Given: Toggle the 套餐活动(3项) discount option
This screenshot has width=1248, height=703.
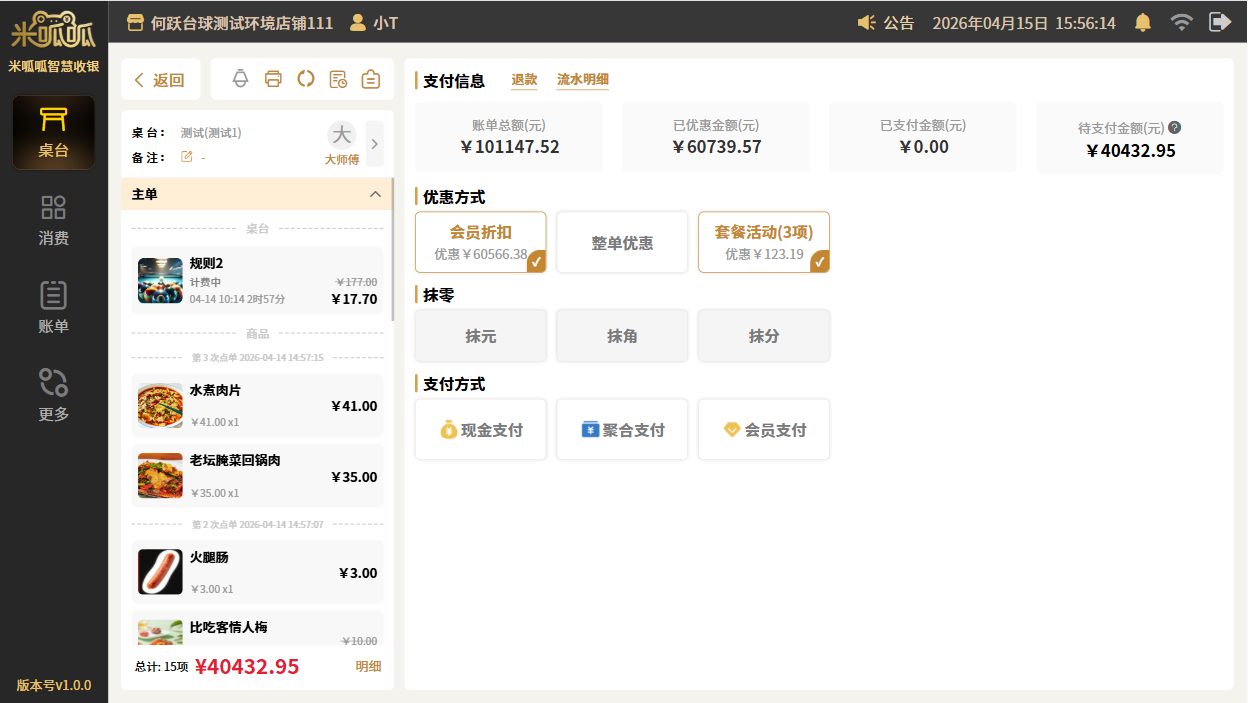Looking at the screenshot, I should coord(763,242).
